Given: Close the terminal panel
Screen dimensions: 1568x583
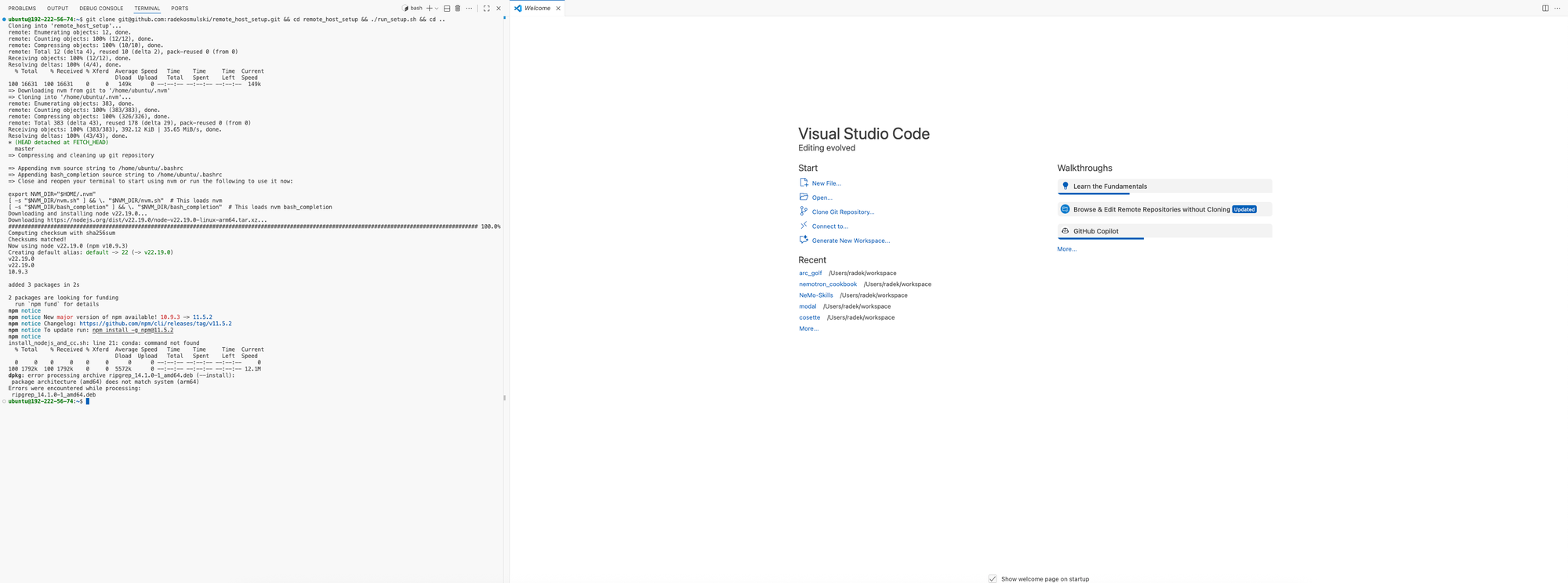Looking at the screenshot, I should (499, 9).
